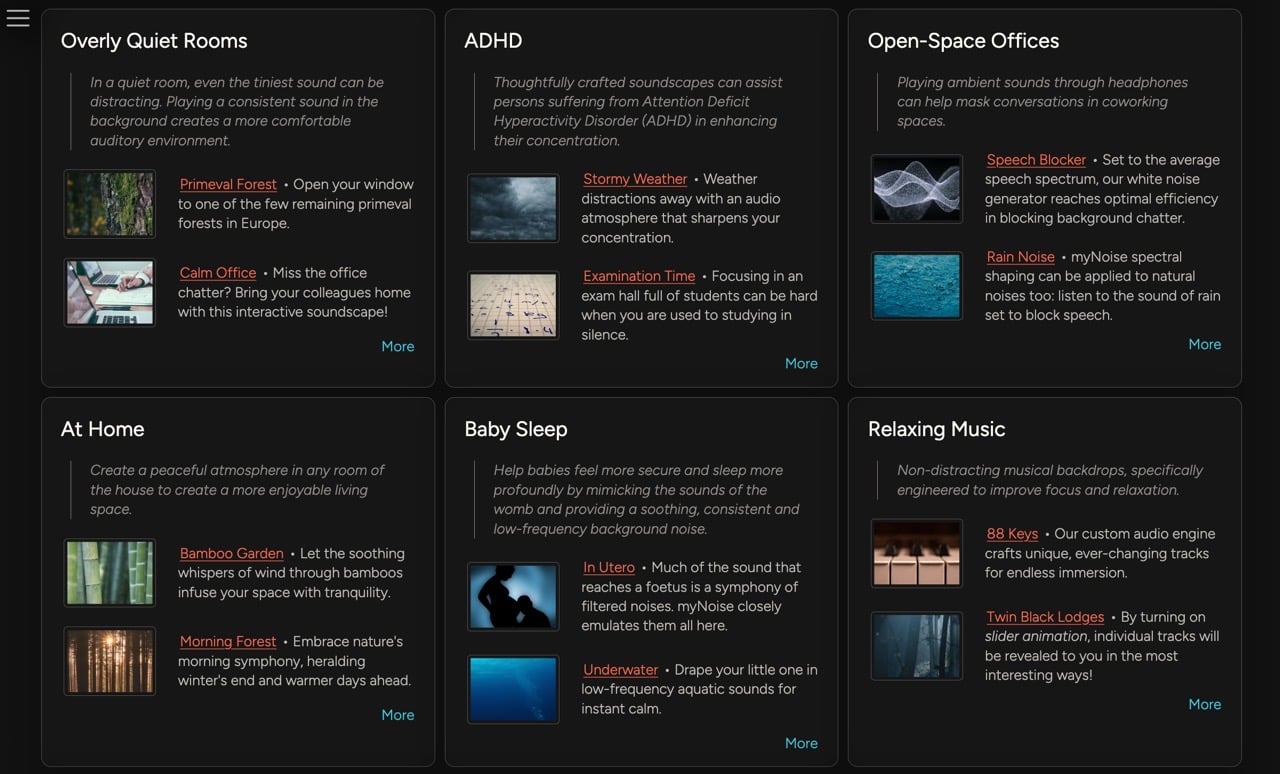Open the Calm Office thumbnail
1280x774 pixels.
pyautogui.click(x=110, y=292)
